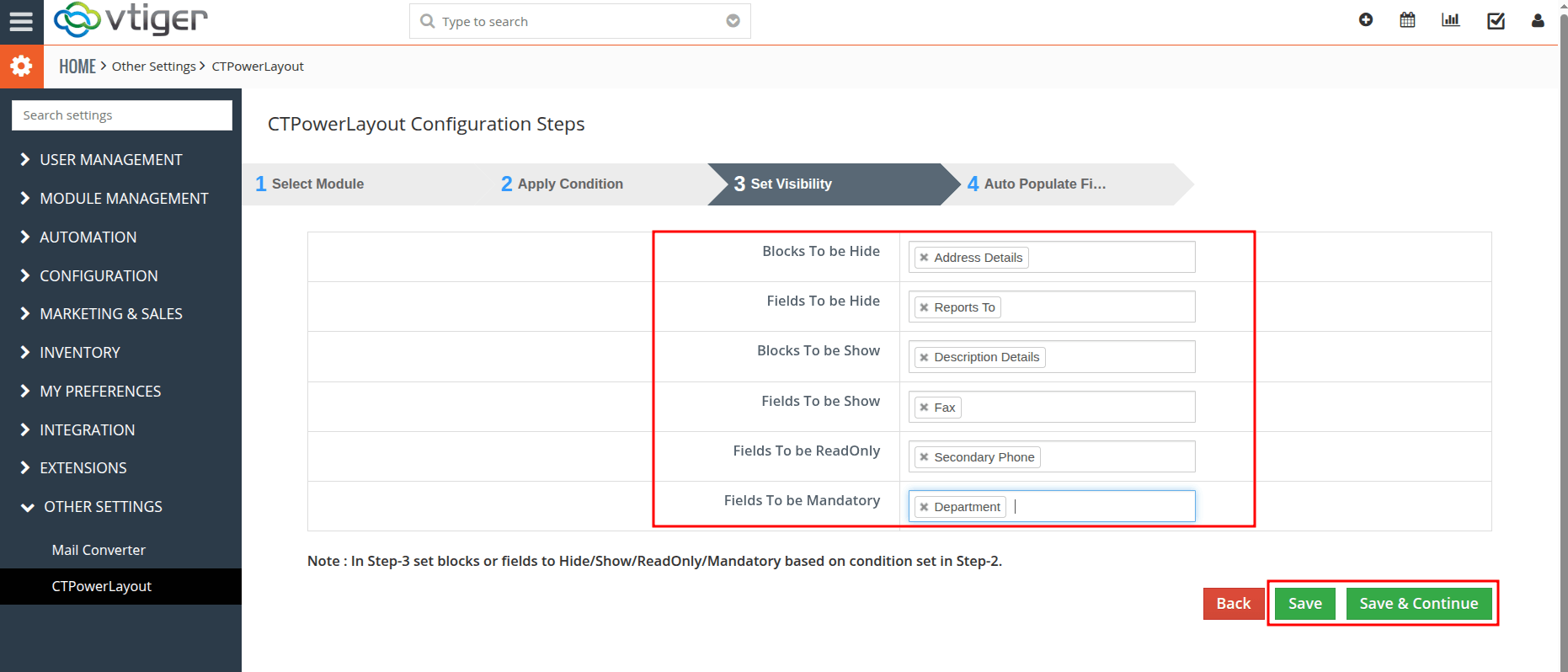Remove the Department tag
The image size is (1568, 672).
click(x=924, y=507)
